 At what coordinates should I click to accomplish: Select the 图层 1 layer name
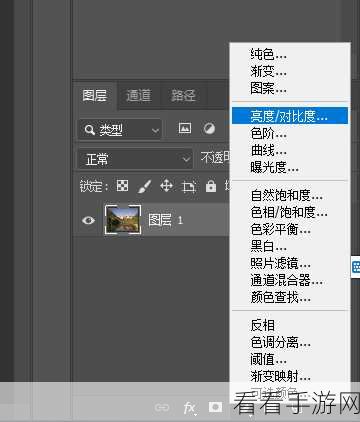[x=166, y=220]
